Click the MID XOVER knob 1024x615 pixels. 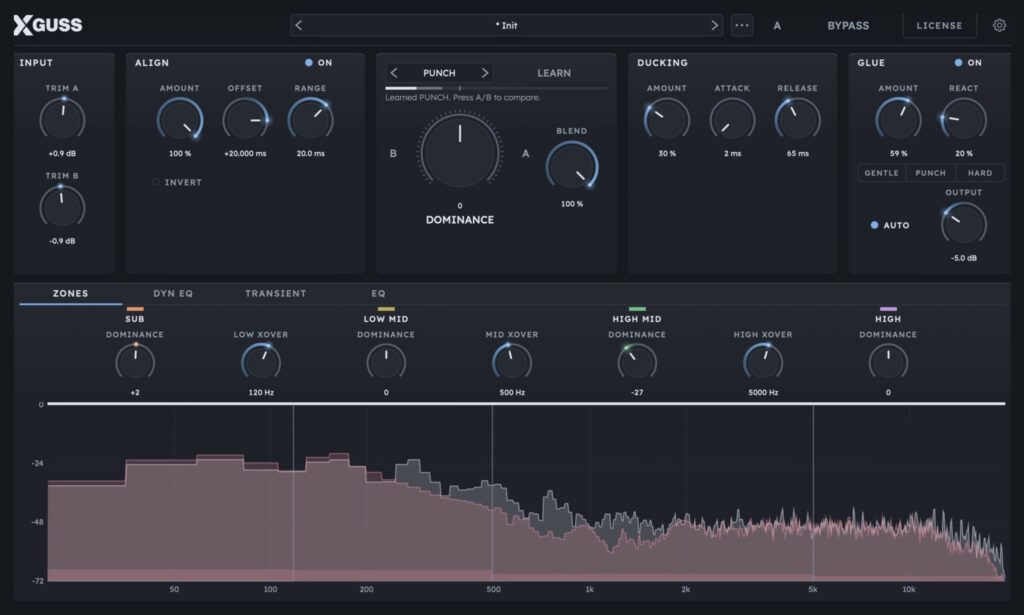click(512, 362)
